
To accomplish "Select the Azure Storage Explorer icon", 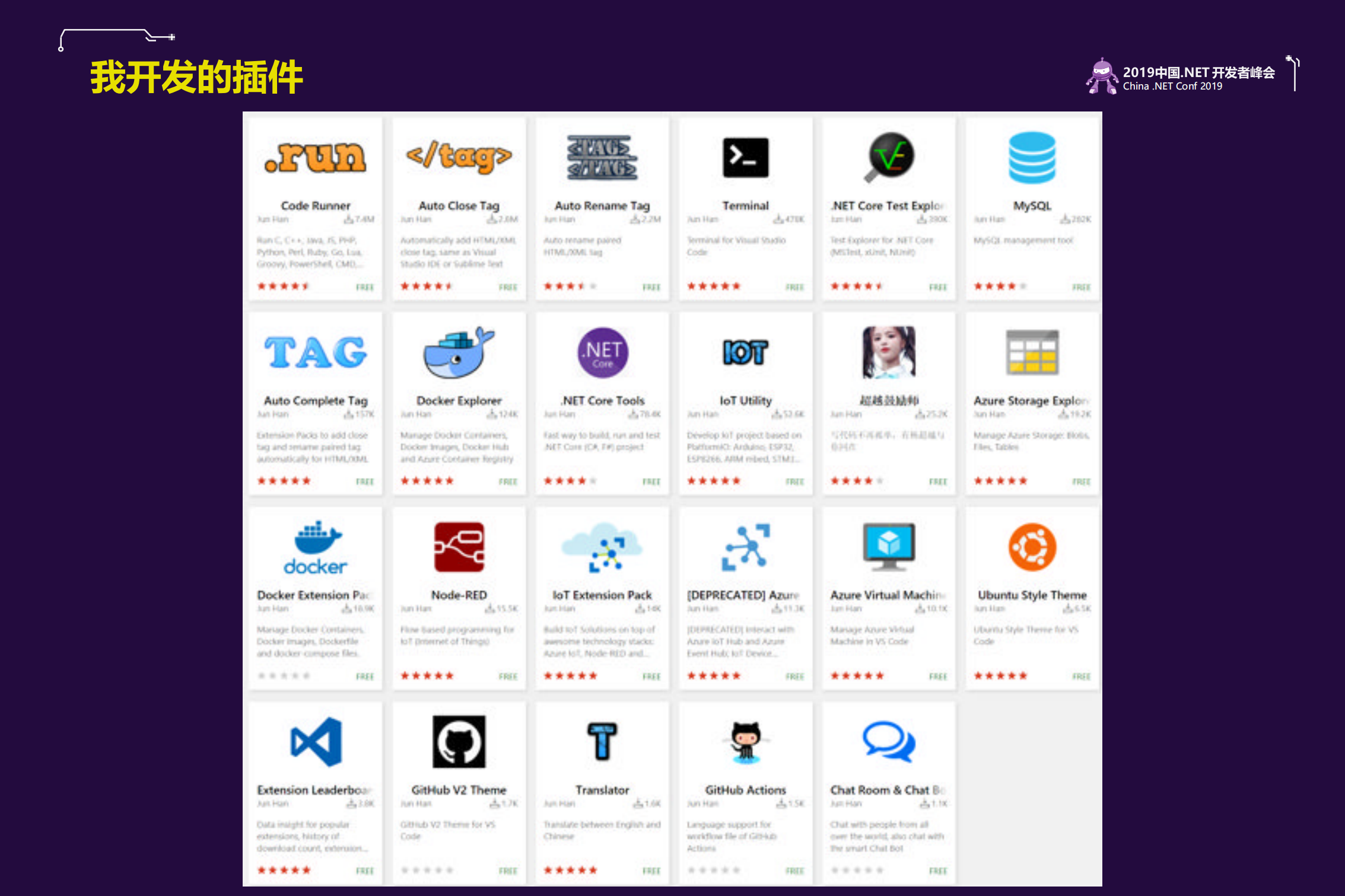I will click(x=1031, y=352).
